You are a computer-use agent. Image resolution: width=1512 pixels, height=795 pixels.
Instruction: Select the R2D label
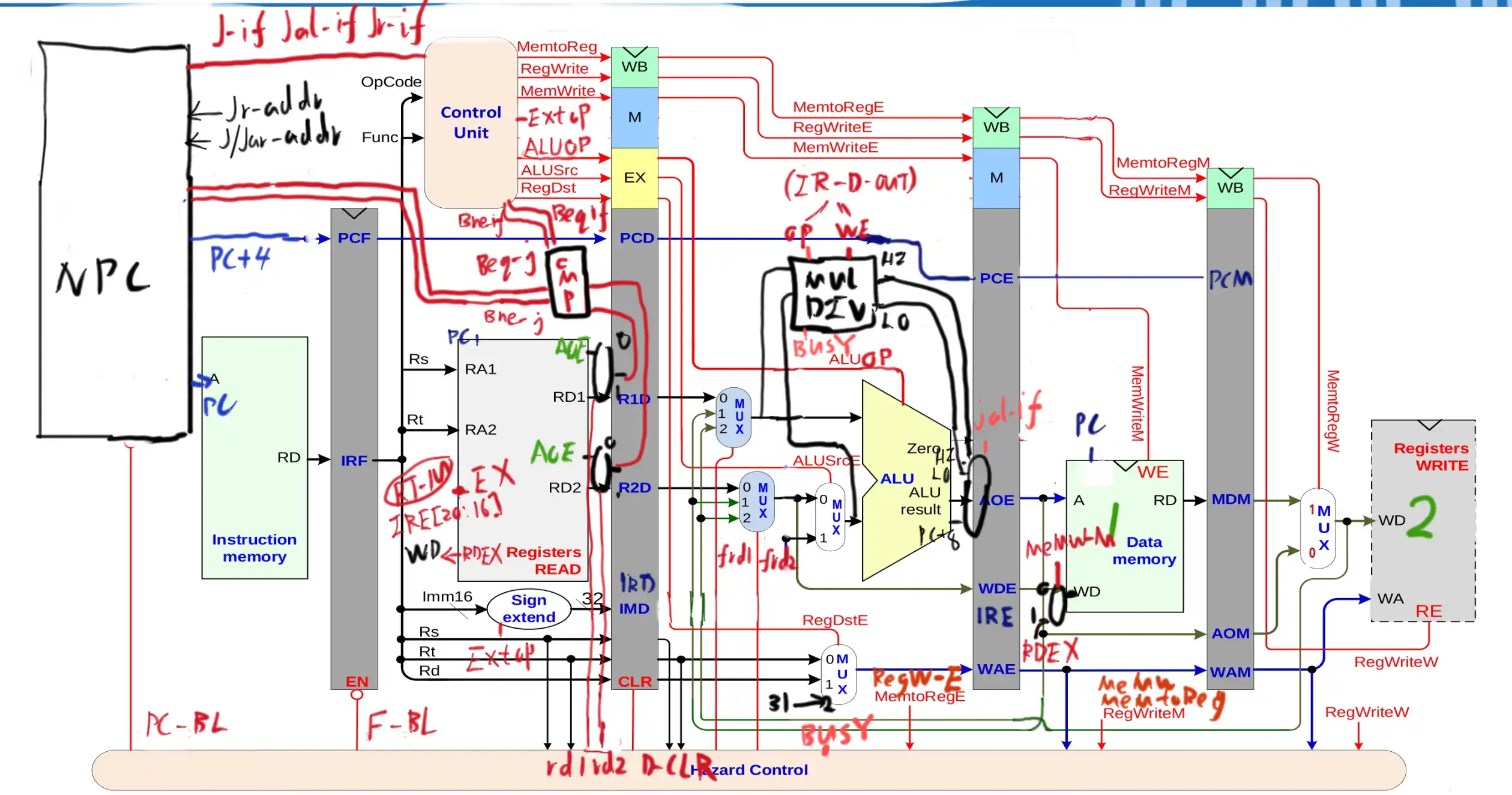634,487
